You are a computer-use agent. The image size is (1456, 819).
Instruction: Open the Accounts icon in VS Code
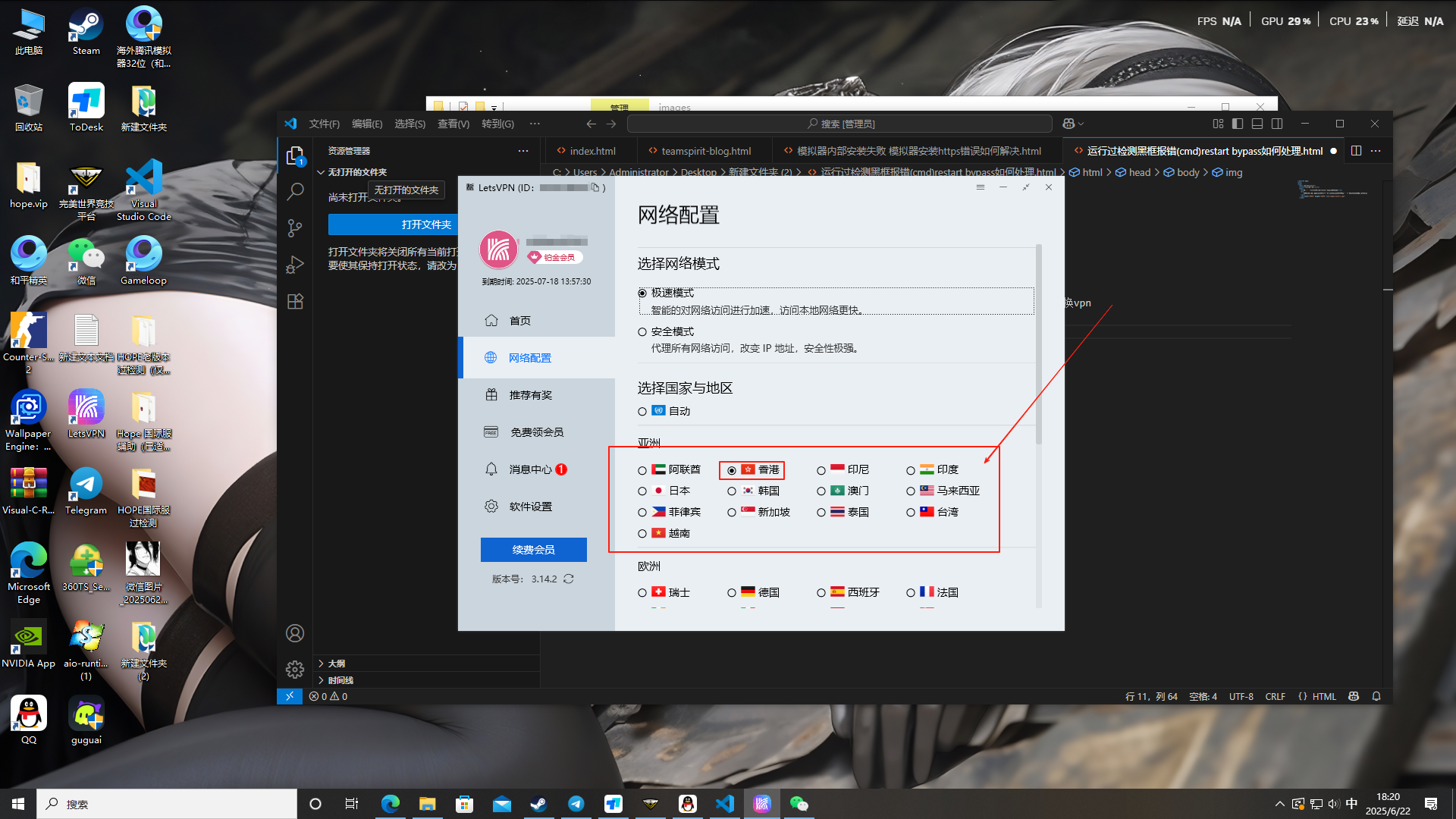tap(295, 633)
